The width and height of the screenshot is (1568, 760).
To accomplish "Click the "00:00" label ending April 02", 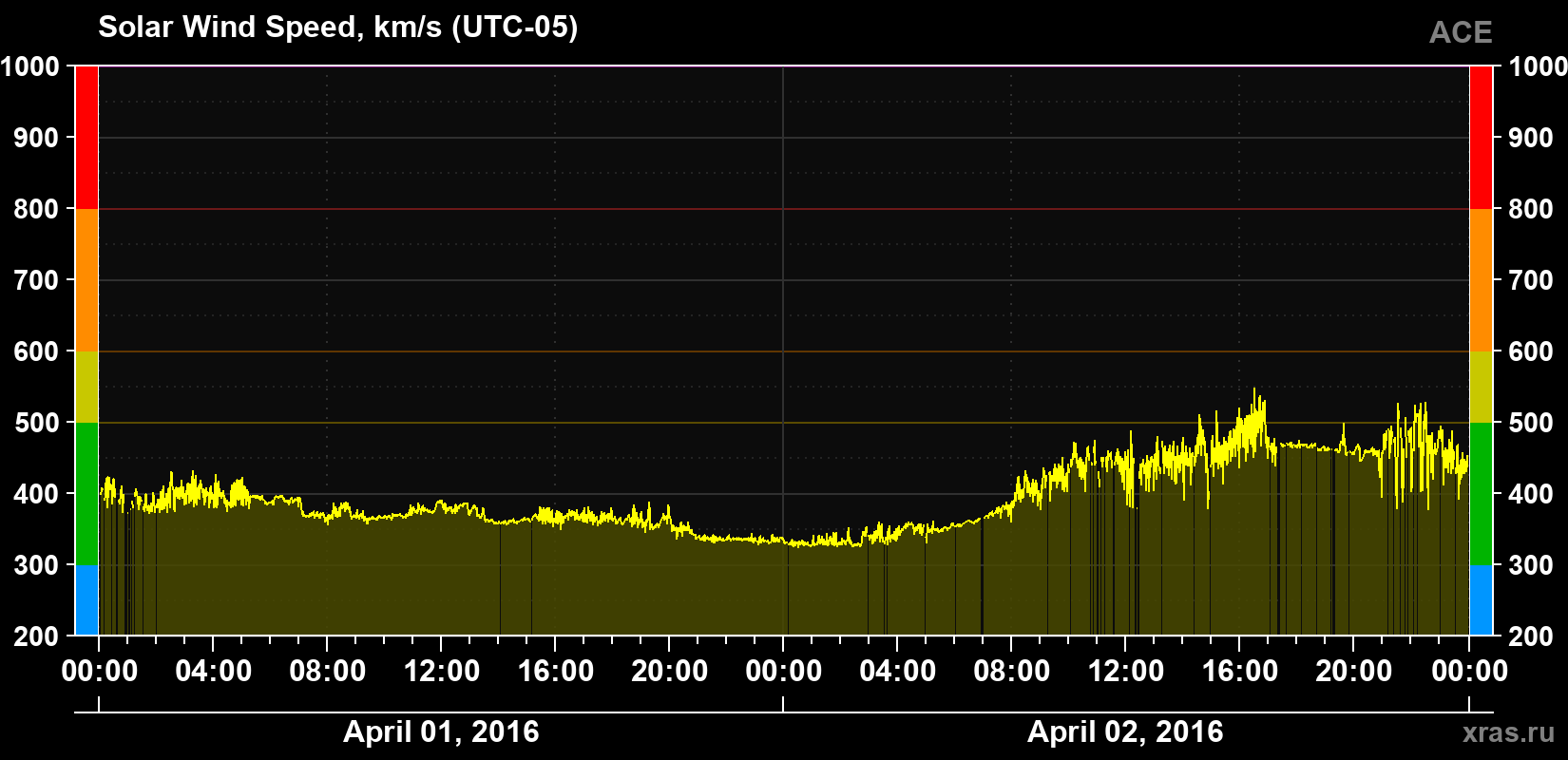I will [x=1470, y=672].
